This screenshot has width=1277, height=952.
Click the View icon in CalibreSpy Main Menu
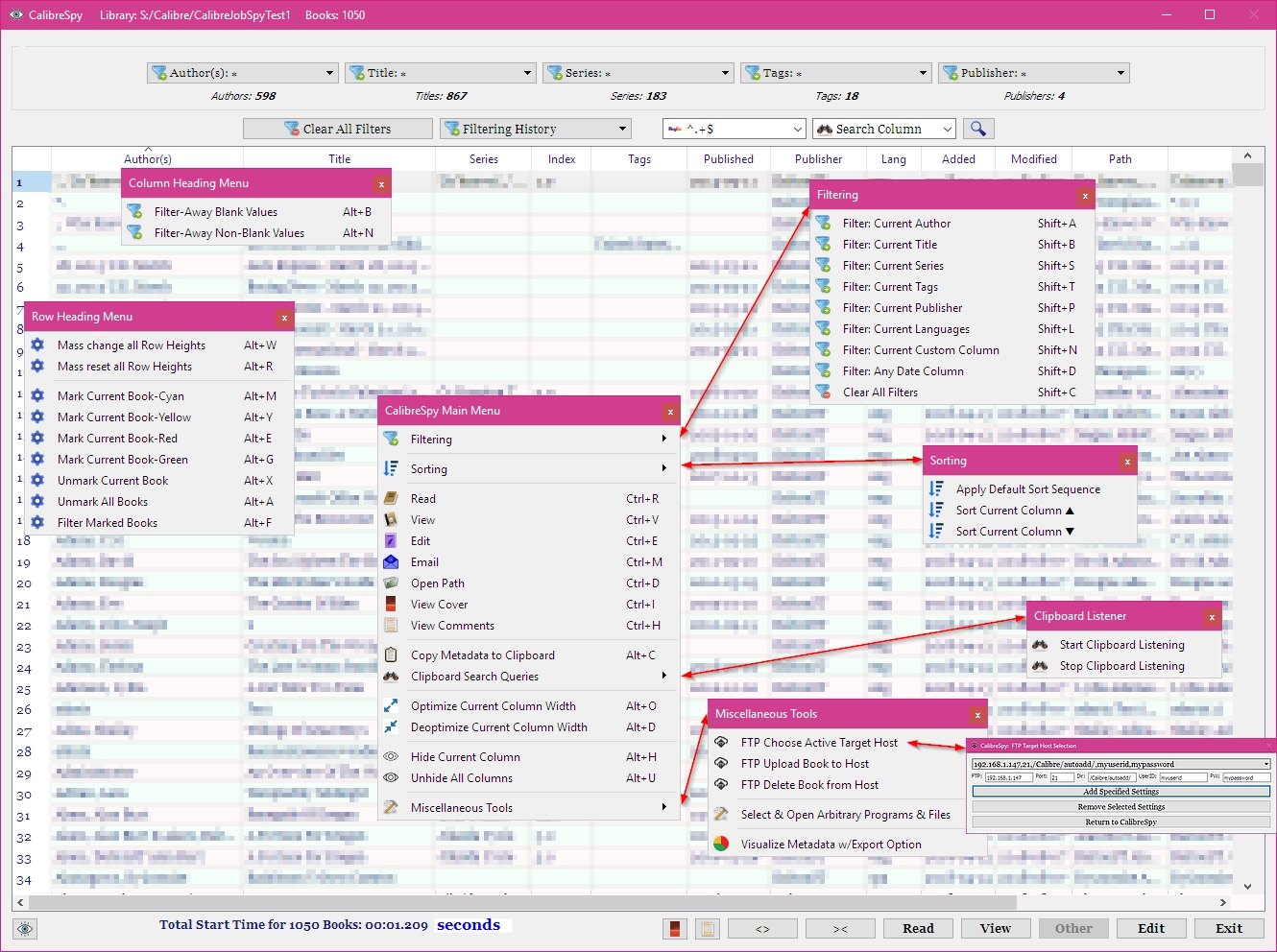pyautogui.click(x=391, y=519)
